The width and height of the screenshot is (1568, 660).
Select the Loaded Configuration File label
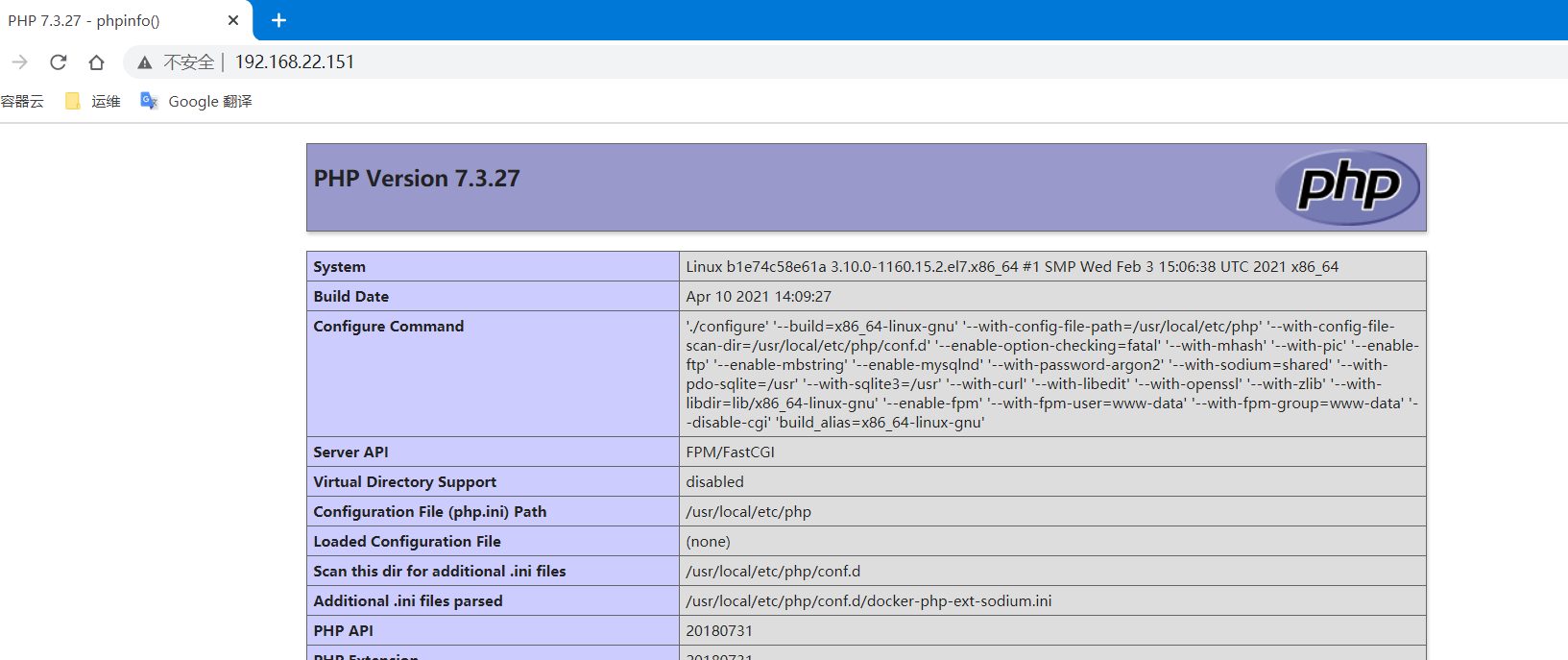click(407, 542)
